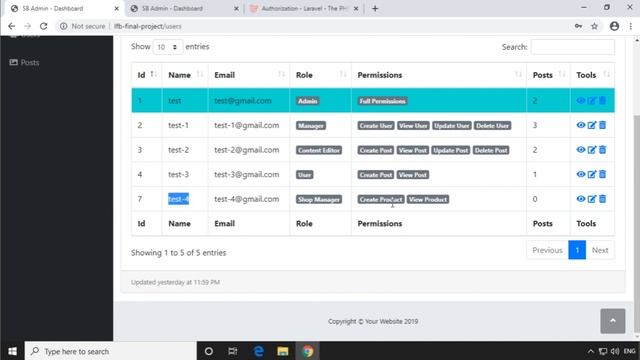Click the scroll-to-top arrow button
Image resolution: width=640 pixels, height=360 pixels.
[x=612, y=321]
